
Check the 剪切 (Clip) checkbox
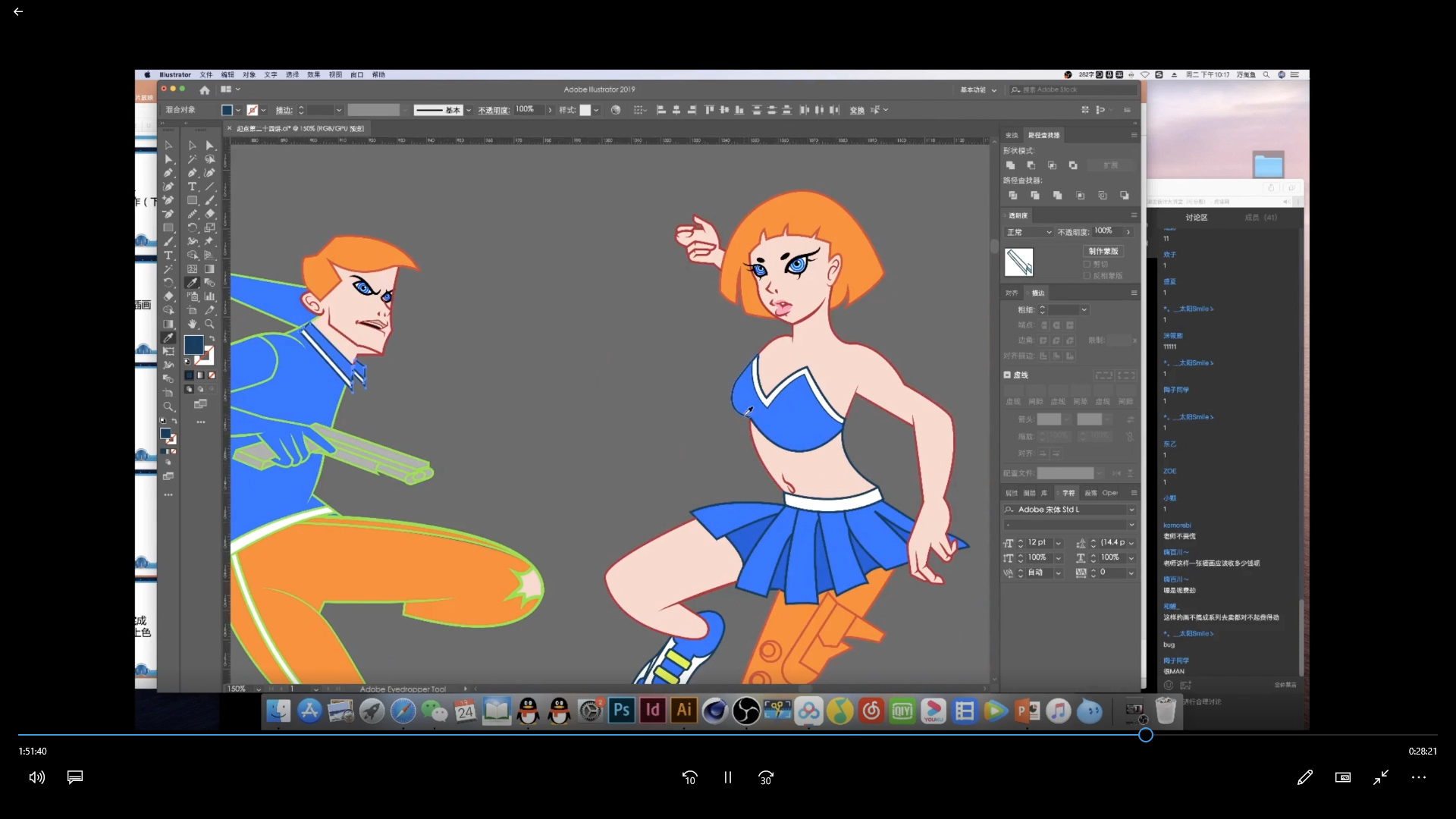click(x=1087, y=265)
